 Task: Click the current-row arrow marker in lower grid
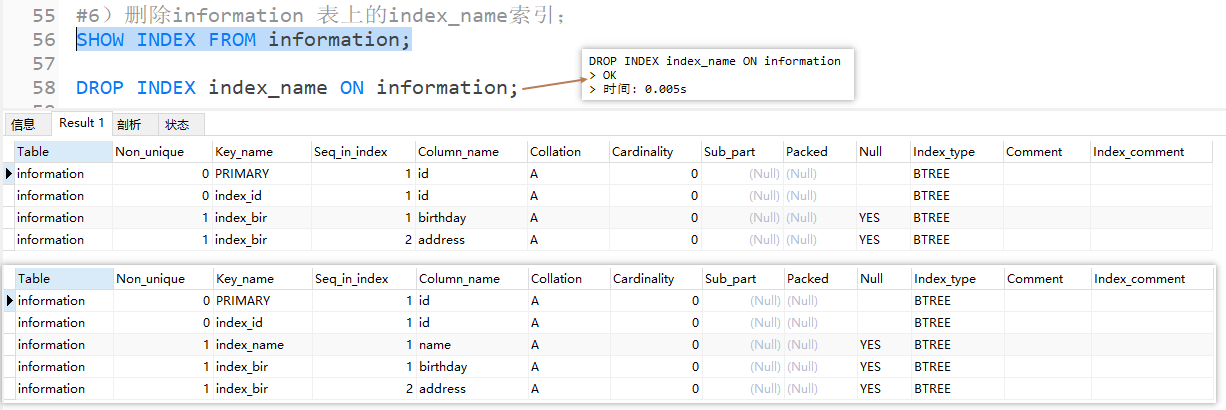coord(10,301)
